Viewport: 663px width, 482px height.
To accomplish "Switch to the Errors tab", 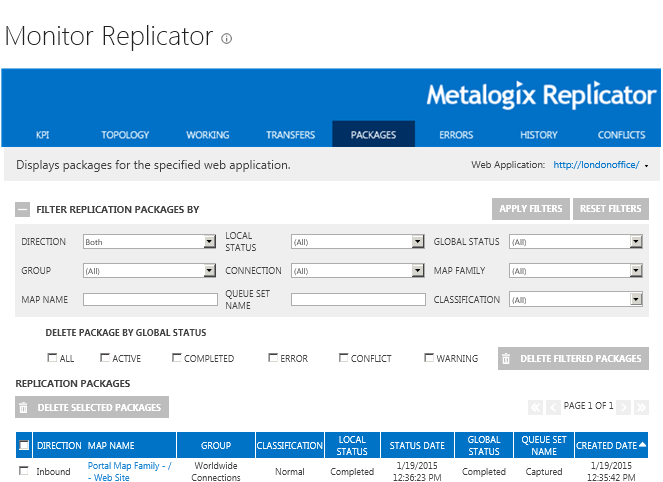I will point(456,135).
